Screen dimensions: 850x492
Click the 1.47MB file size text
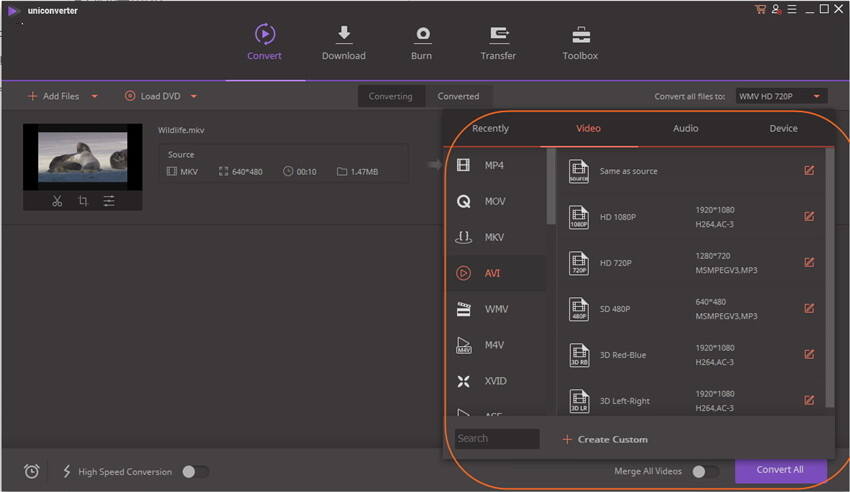click(364, 172)
